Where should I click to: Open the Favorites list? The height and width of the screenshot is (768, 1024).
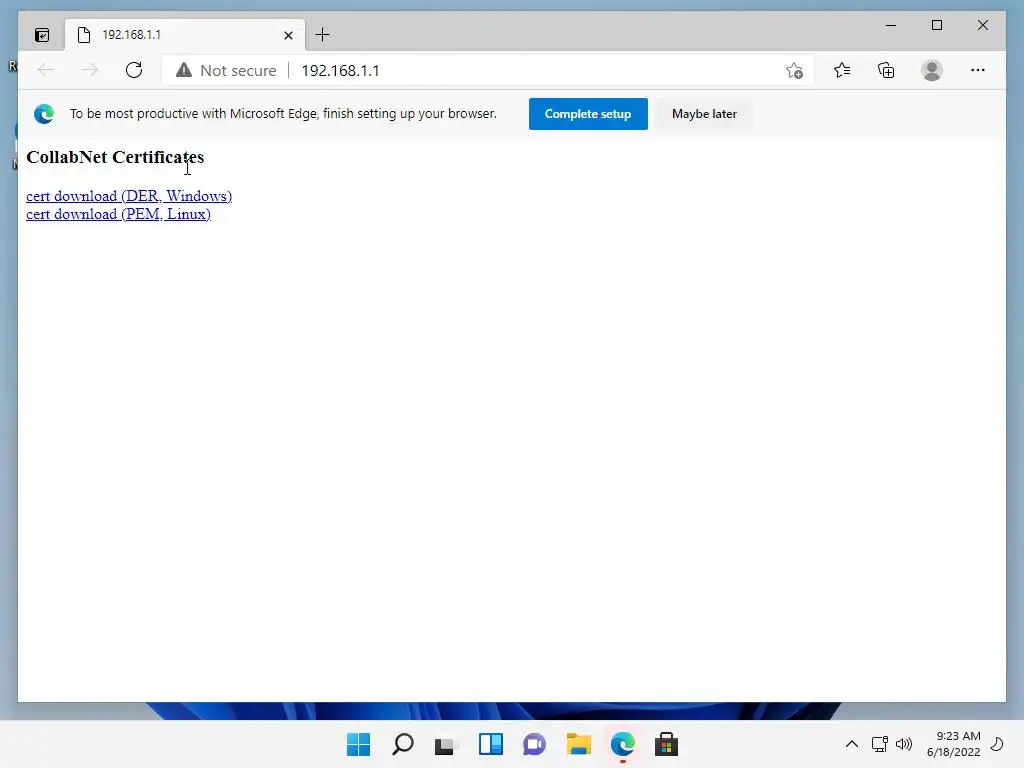pos(842,70)
